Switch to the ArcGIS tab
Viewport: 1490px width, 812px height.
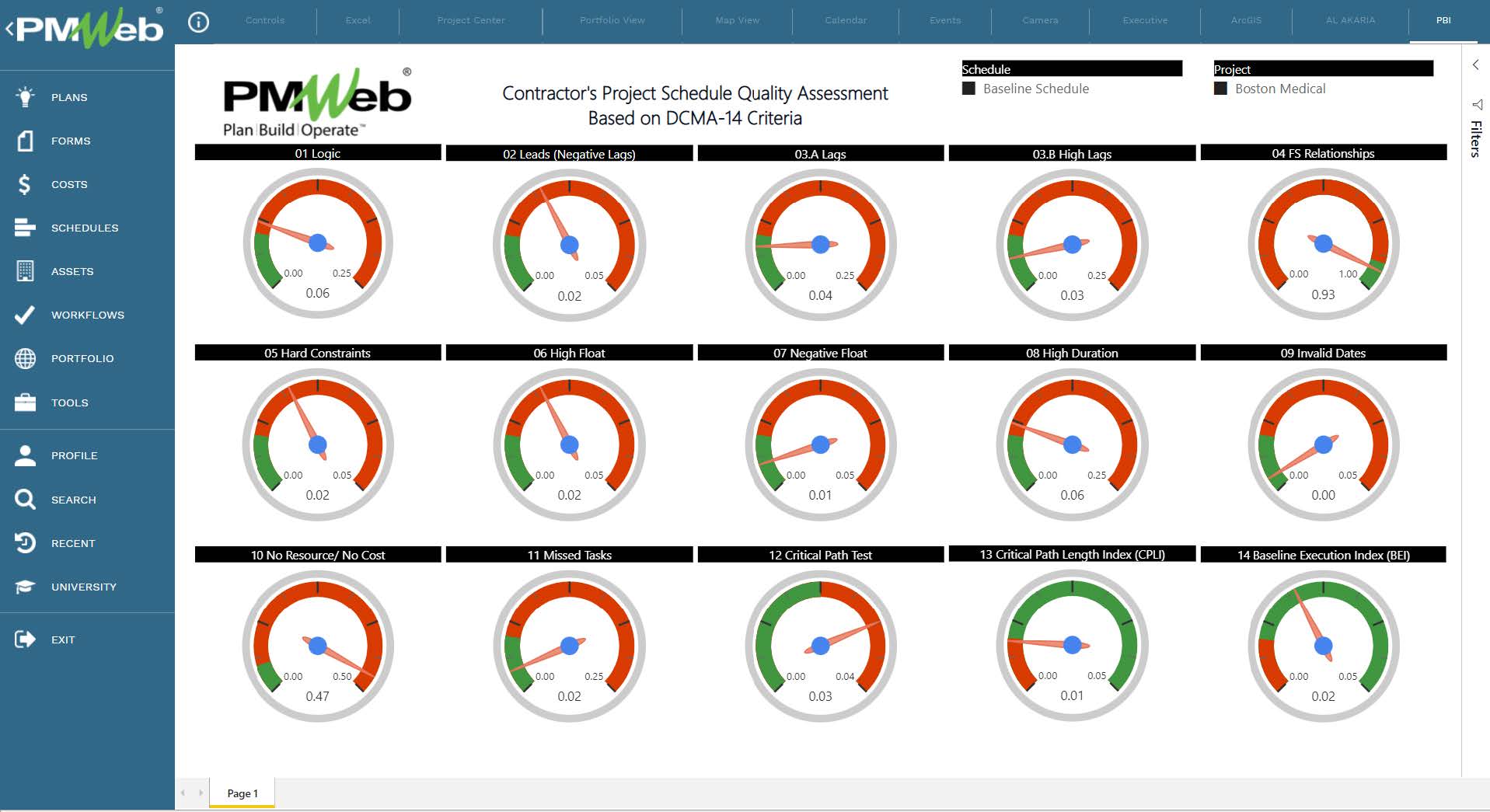[1246, 20]
